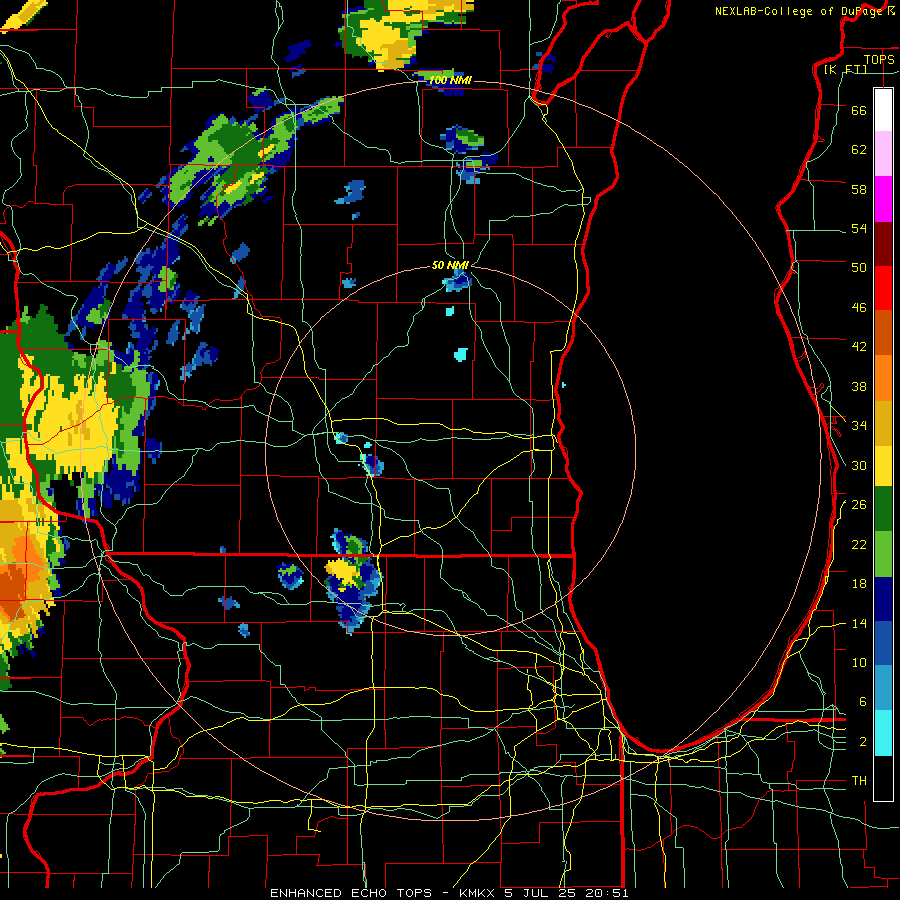
Task: Pick the bright yellow legend swatch
Action: click(883, 466)
